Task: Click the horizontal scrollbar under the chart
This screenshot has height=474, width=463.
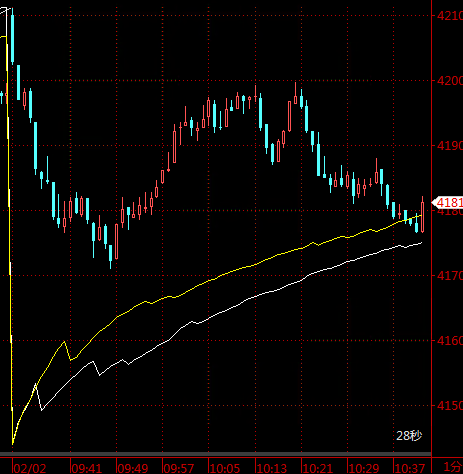Action: pyautogui.click(x=216, y=454)
